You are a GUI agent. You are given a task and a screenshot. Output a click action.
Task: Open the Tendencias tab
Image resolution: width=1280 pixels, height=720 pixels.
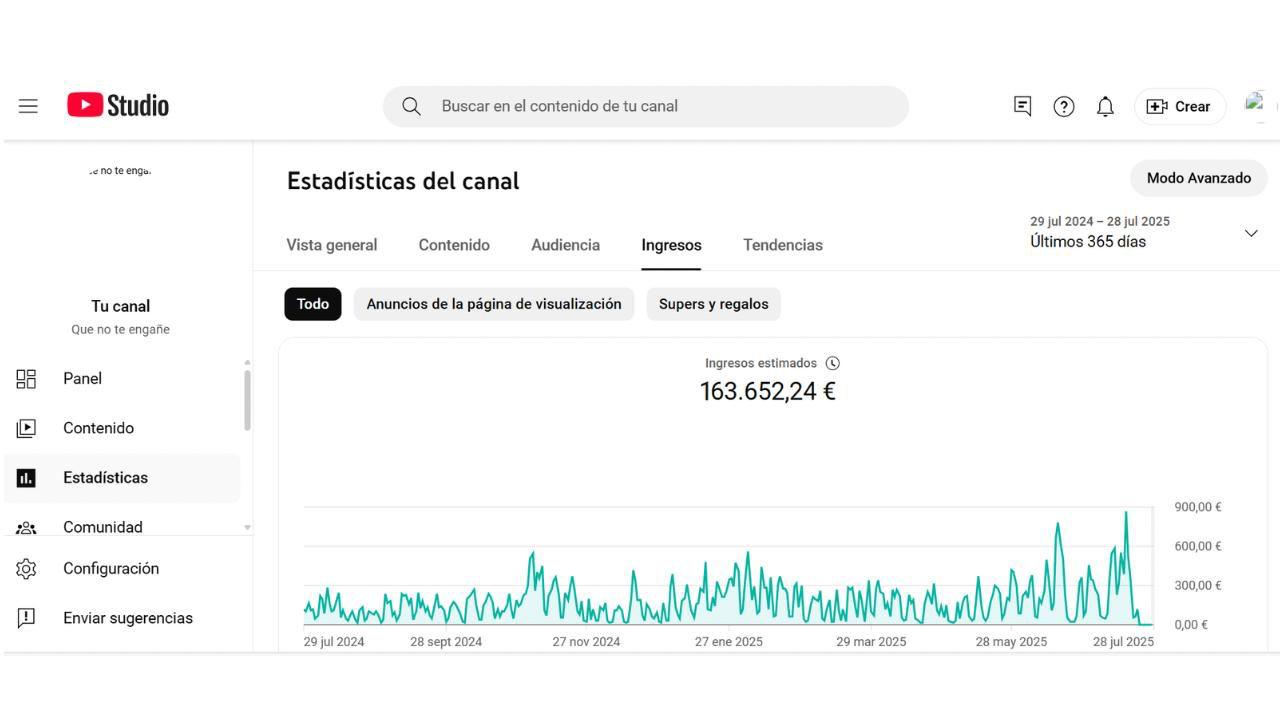pos(782,244)
